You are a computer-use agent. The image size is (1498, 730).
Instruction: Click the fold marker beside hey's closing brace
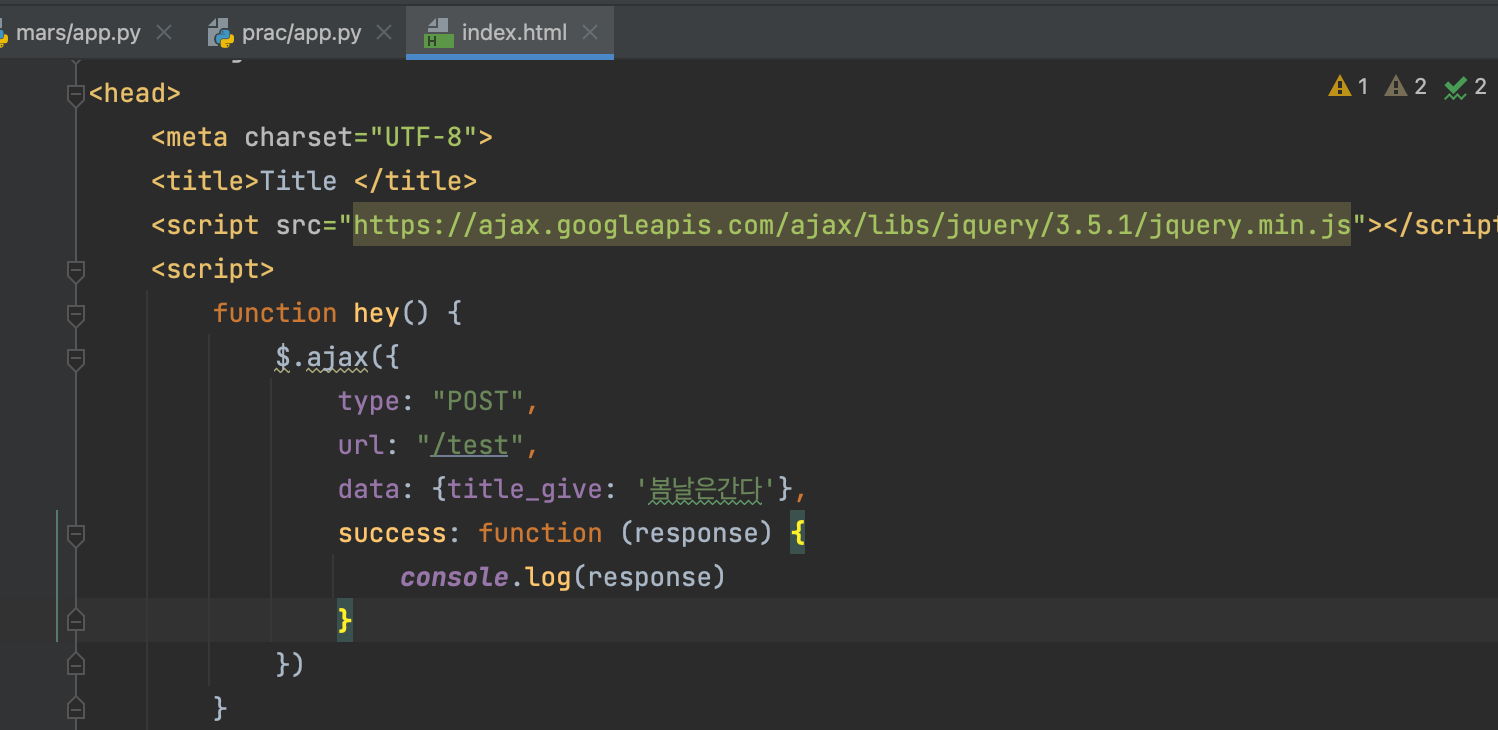[75, 709]
